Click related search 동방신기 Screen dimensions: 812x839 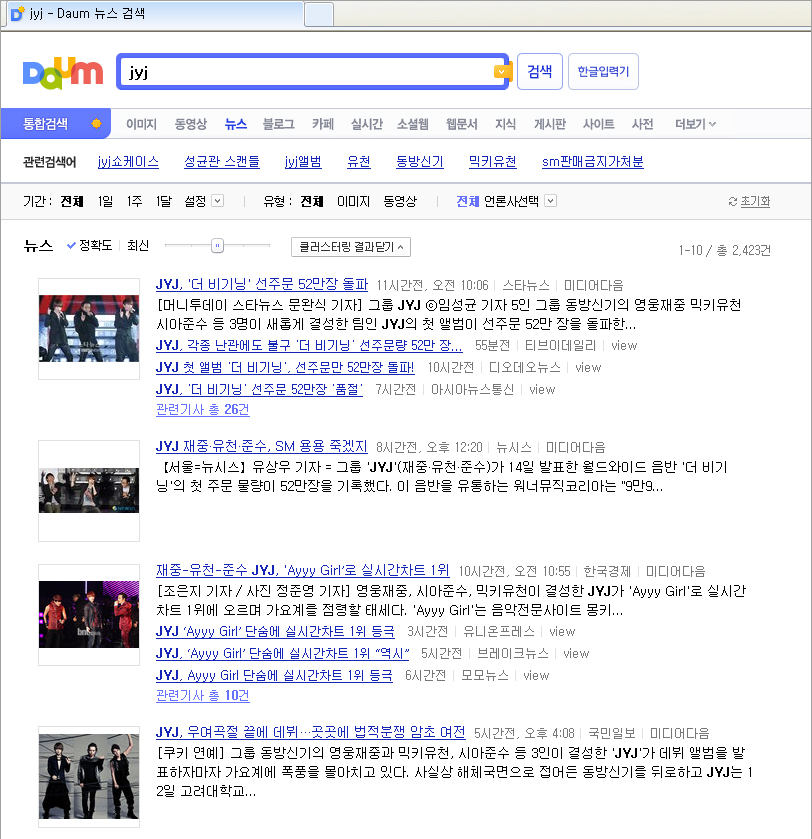click(x=419, y=162)
